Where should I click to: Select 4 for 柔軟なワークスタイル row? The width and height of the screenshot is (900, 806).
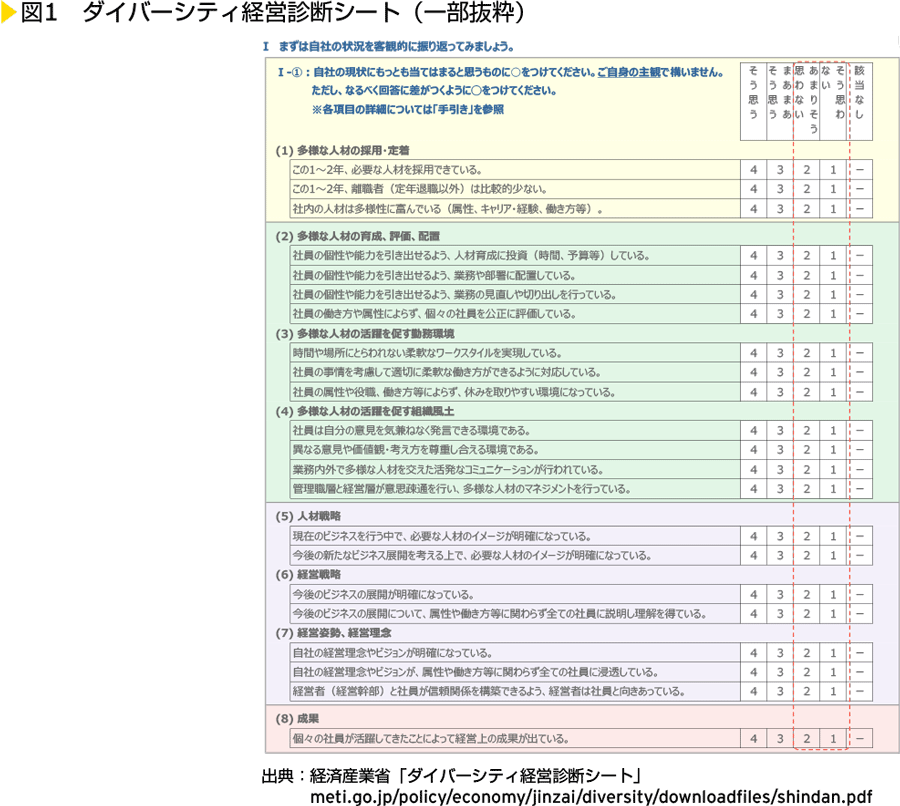tap(753, 353)
